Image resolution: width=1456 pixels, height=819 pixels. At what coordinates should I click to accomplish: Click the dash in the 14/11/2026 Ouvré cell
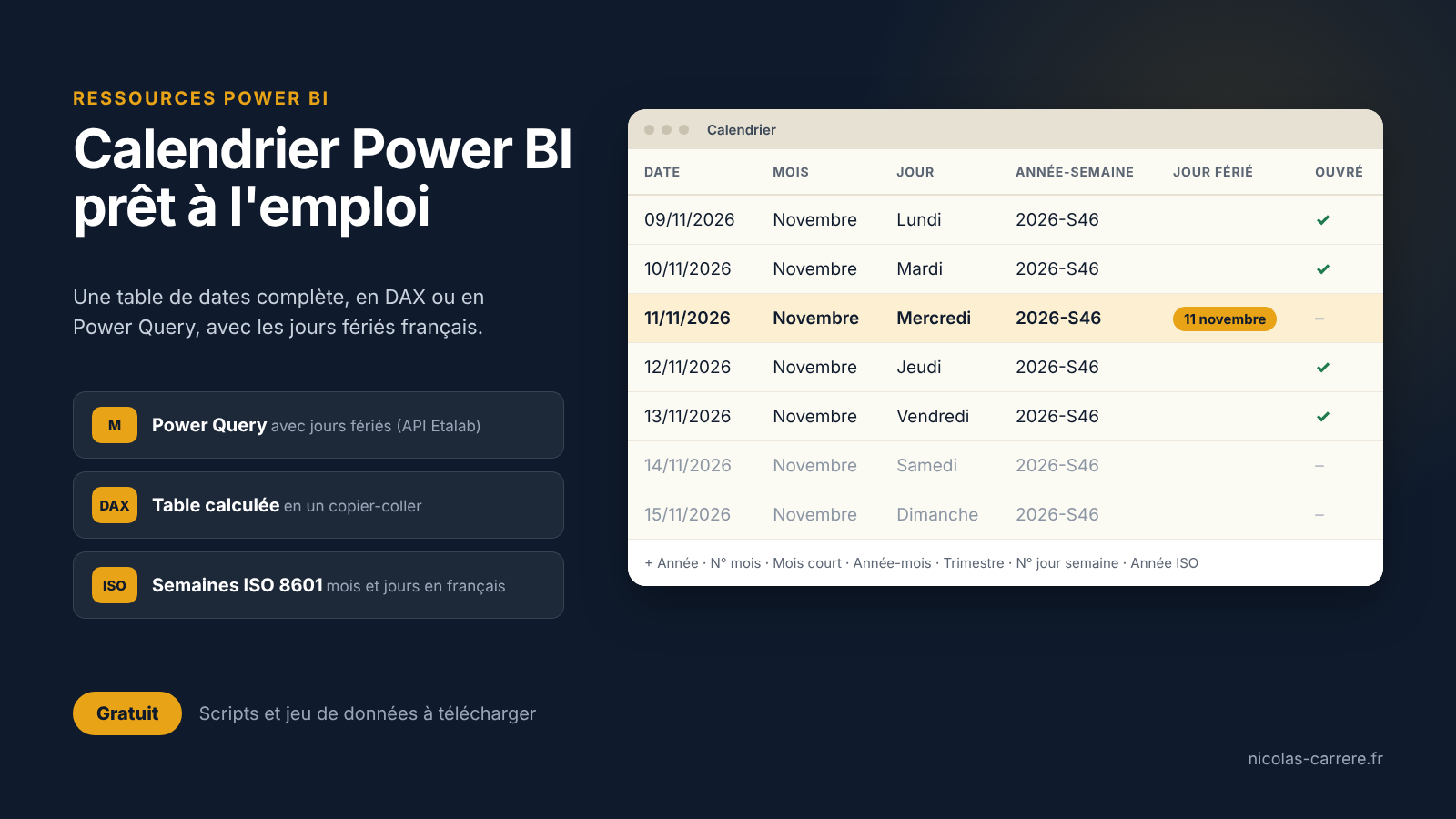click(1319, 466)
